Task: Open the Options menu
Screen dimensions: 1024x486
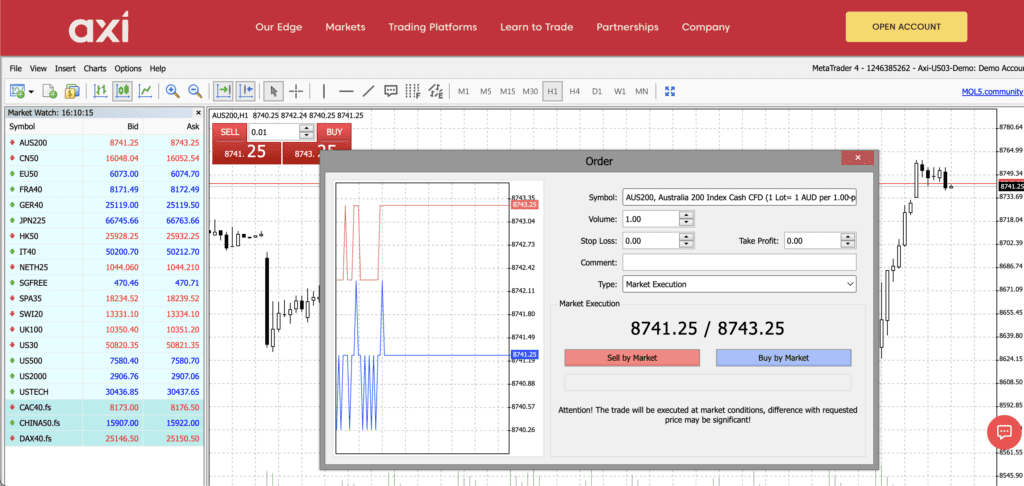Action: [128, 69]
